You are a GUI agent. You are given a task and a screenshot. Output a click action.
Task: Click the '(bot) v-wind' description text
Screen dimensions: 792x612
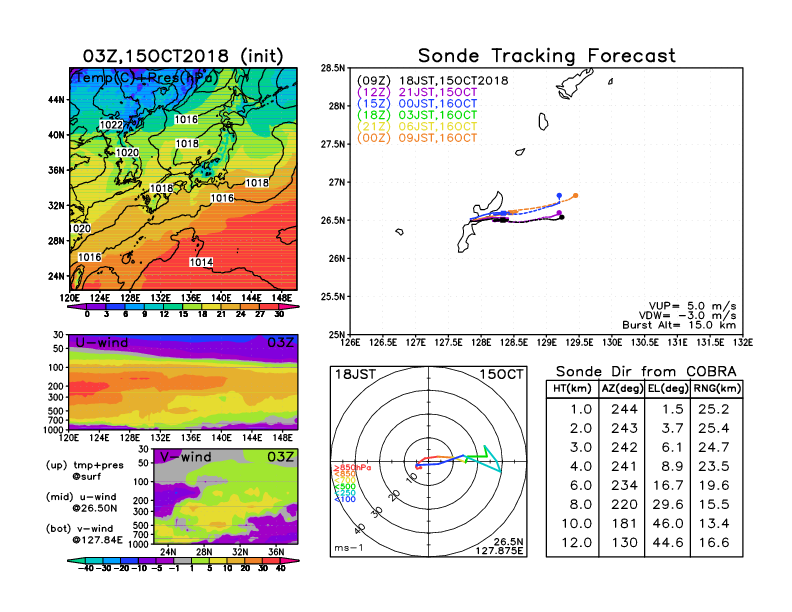point(79,529)
